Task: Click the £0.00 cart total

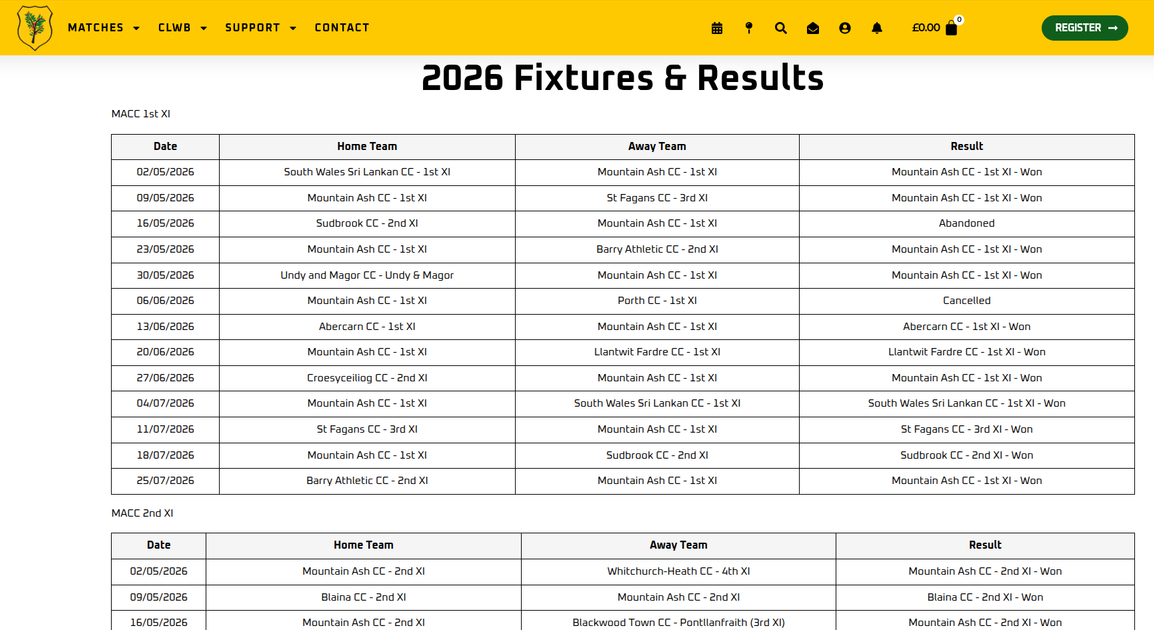Action: click(926, 28)
